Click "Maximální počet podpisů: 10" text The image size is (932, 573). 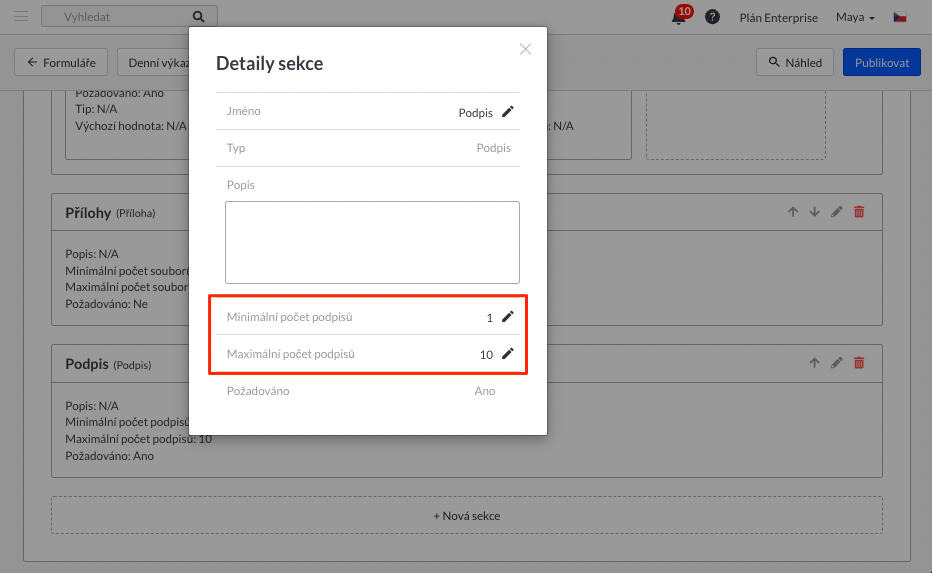[138, 439]
